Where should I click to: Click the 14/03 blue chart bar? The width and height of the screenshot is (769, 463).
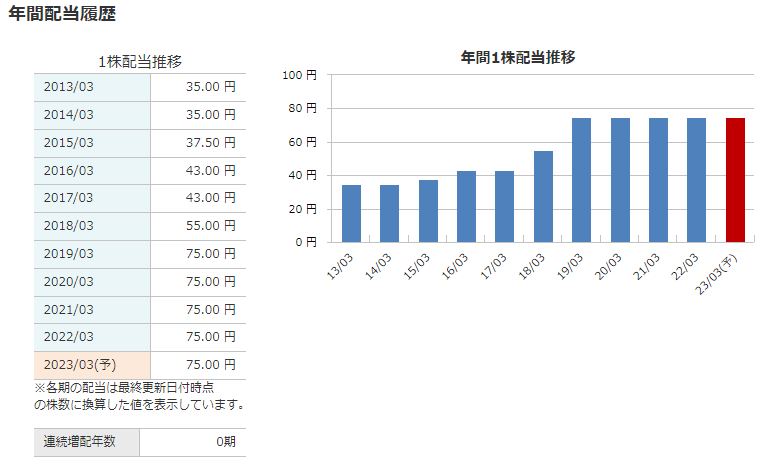pos(389,214)
